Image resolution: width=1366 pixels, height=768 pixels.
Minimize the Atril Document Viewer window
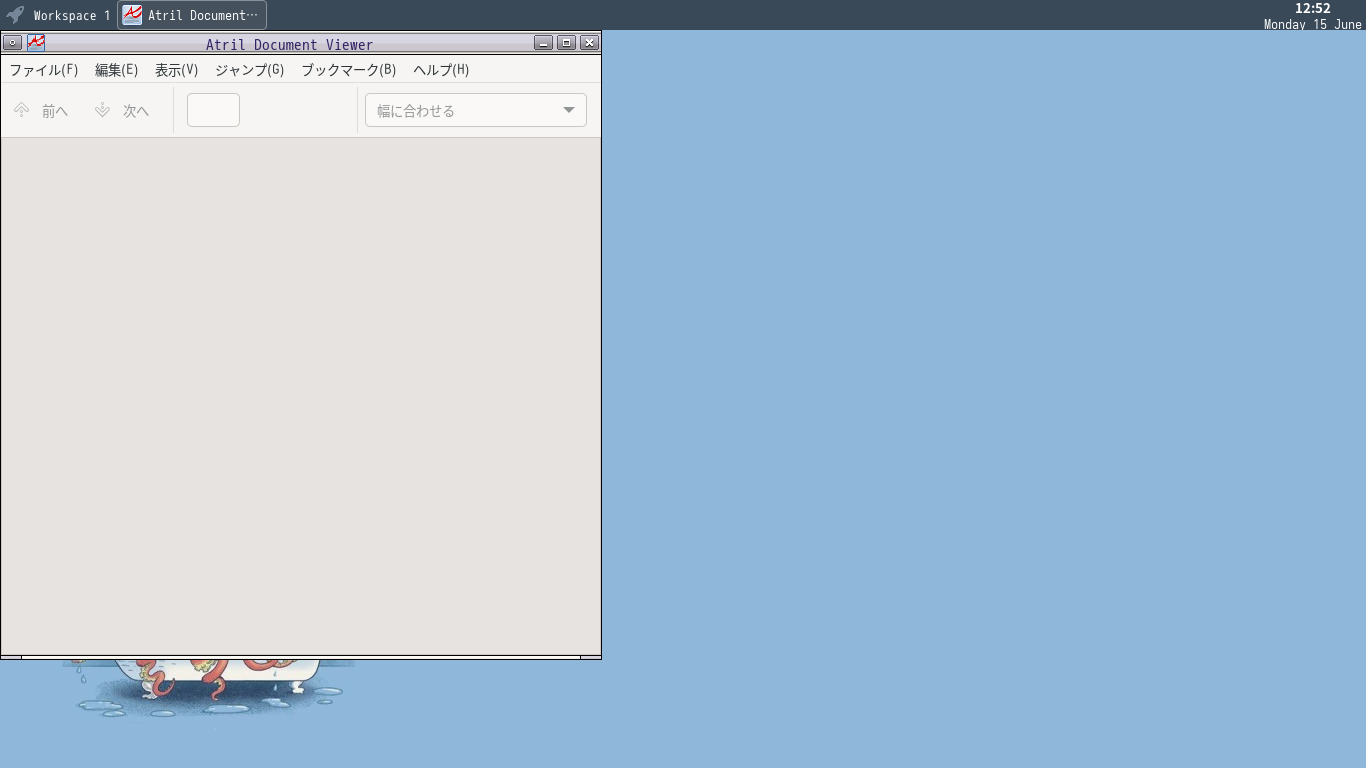544,43
